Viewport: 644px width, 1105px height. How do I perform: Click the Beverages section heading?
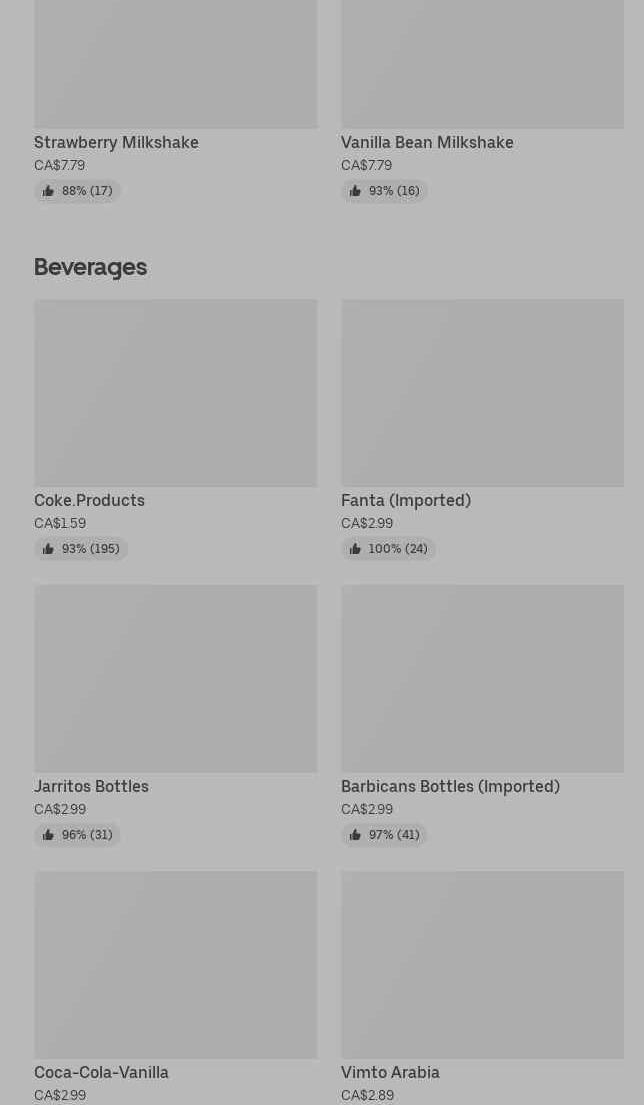(x=90, y=267)
